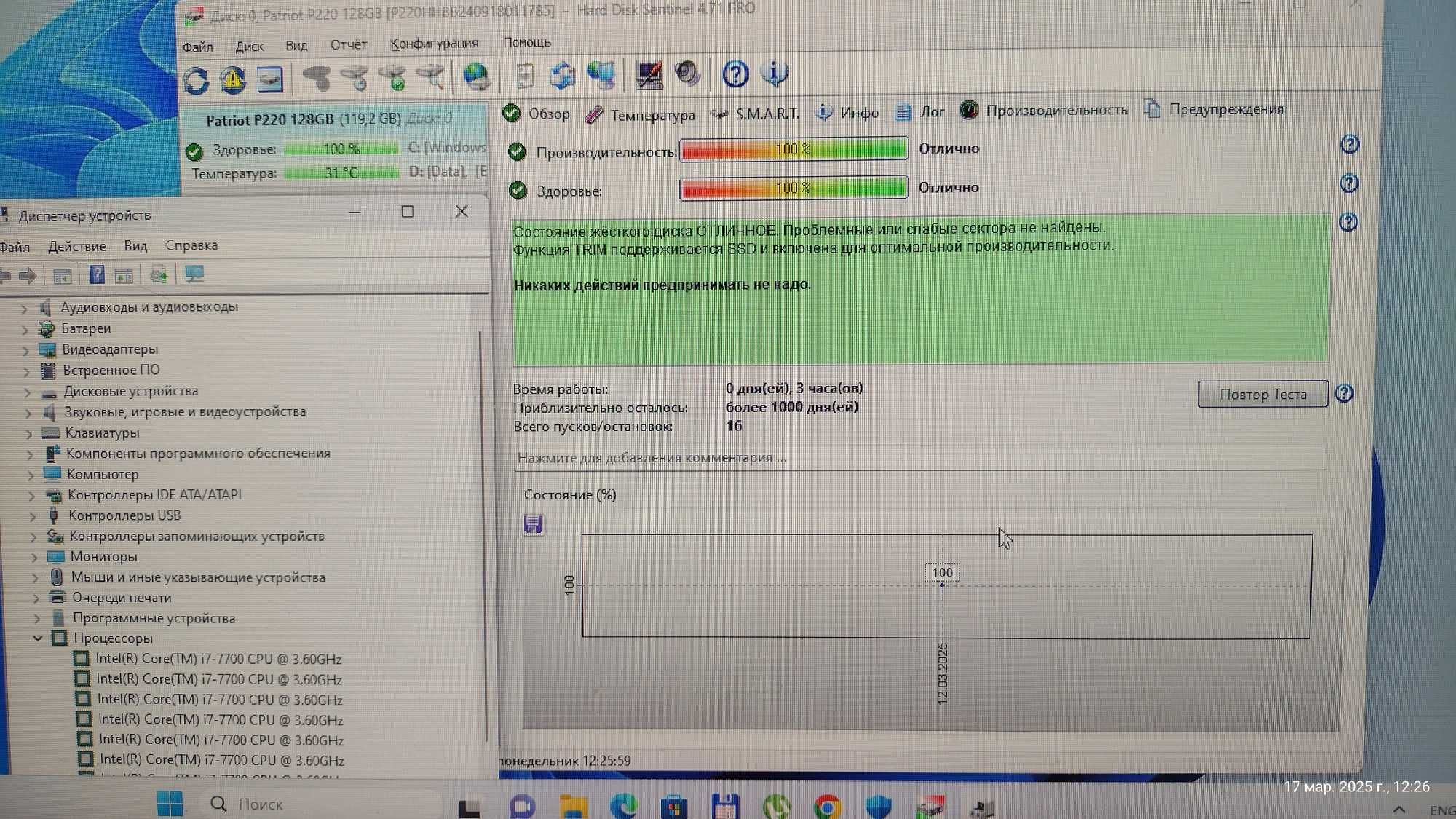Viewport: 1456px width, 819px height.
Task: Open Microsoft Edge from the taskbar
Action: (x=624, y=806)
